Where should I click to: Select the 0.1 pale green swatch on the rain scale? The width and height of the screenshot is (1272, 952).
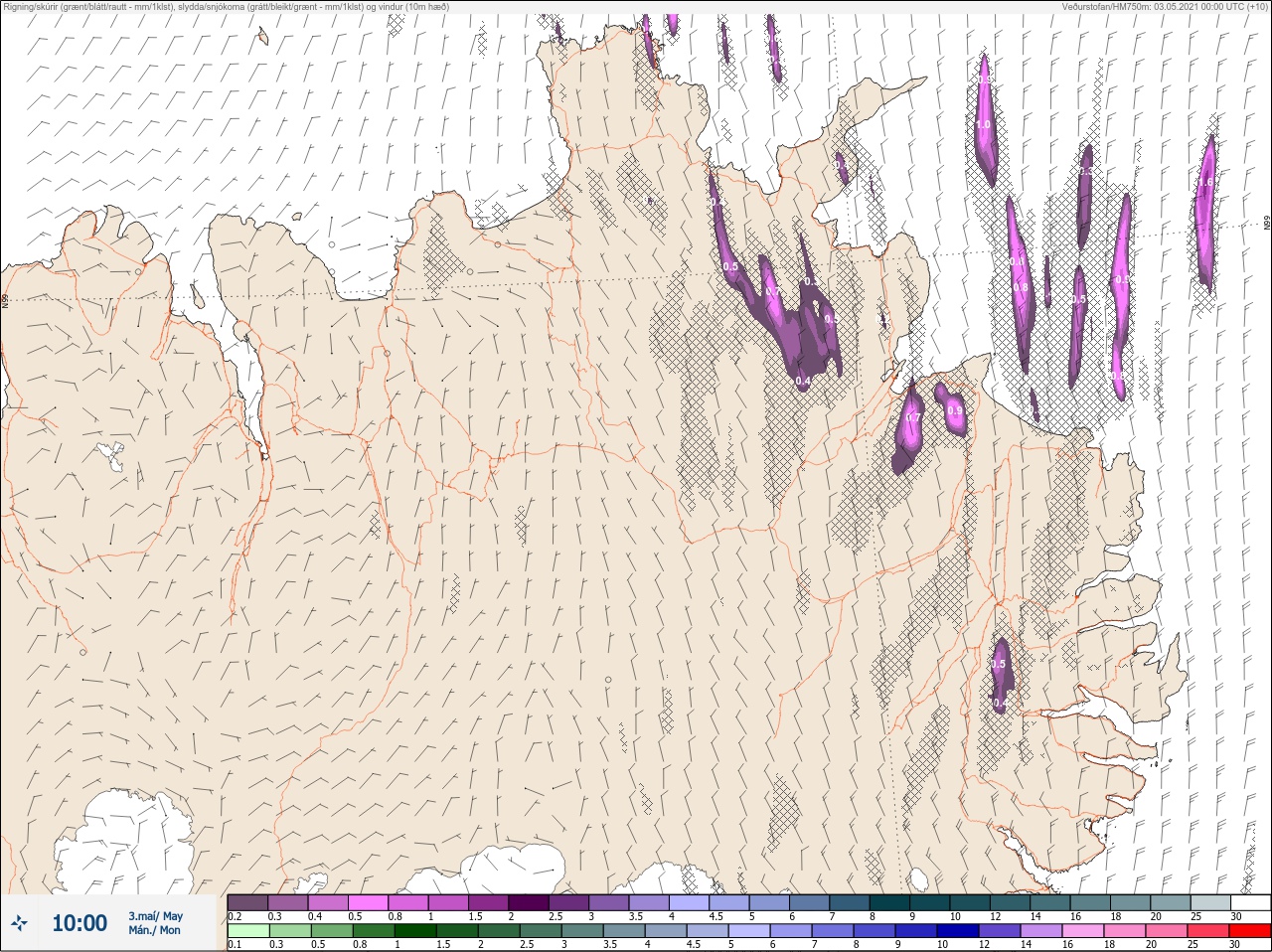point(248,931)
